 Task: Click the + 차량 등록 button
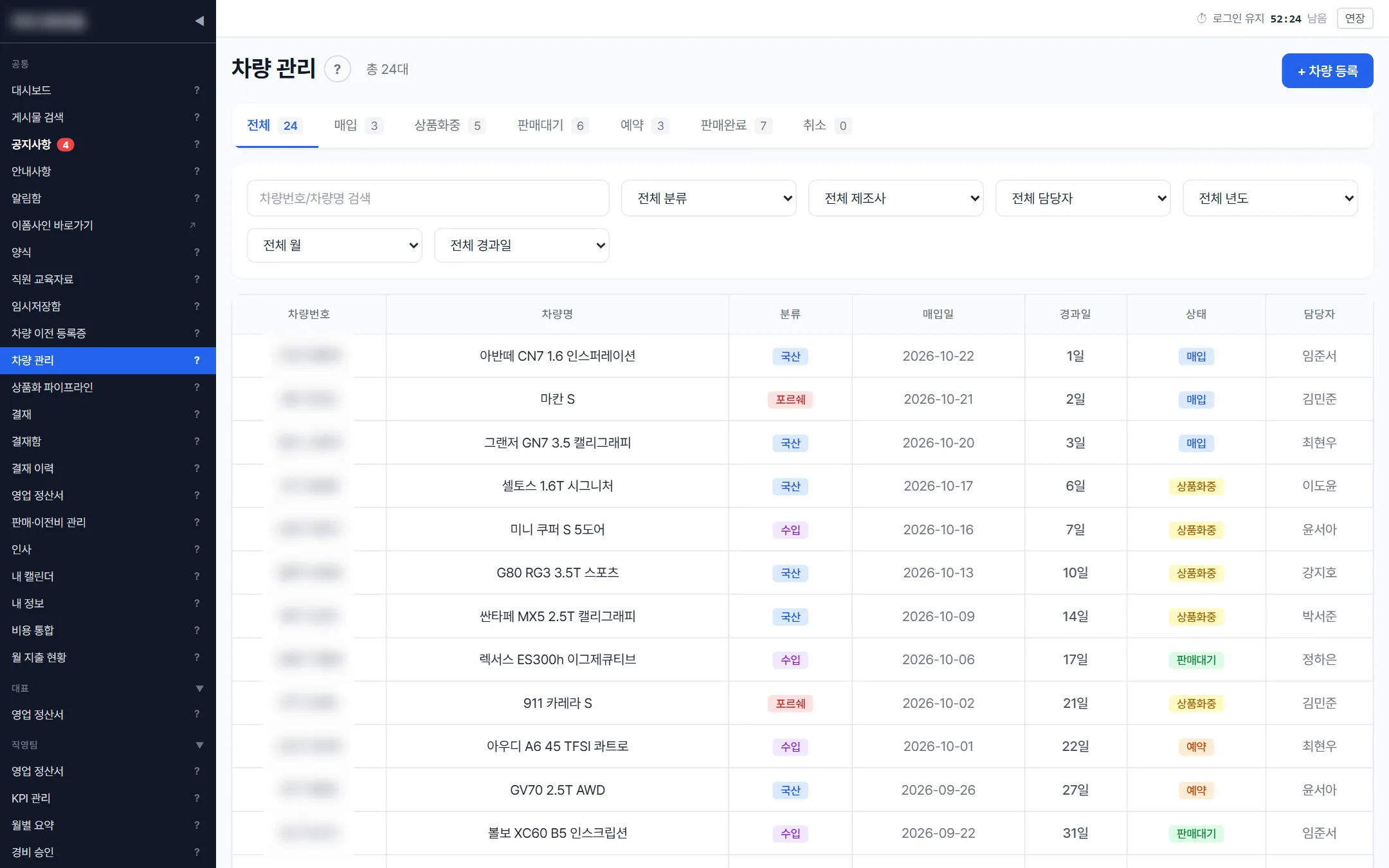point(1327,71)
